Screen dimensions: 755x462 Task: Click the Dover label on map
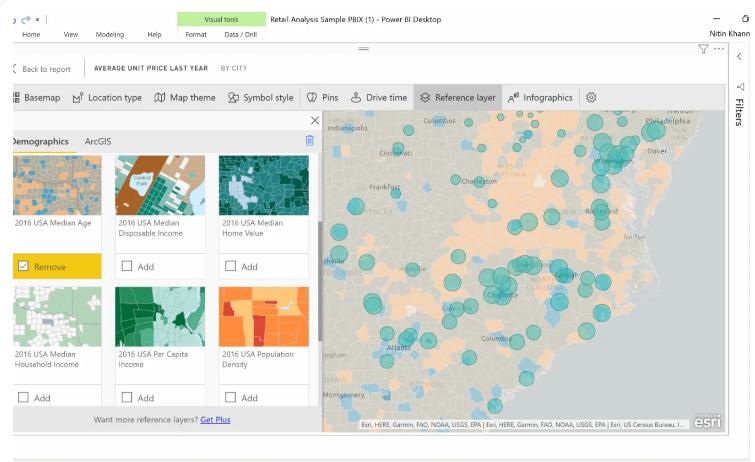(657, 151)
